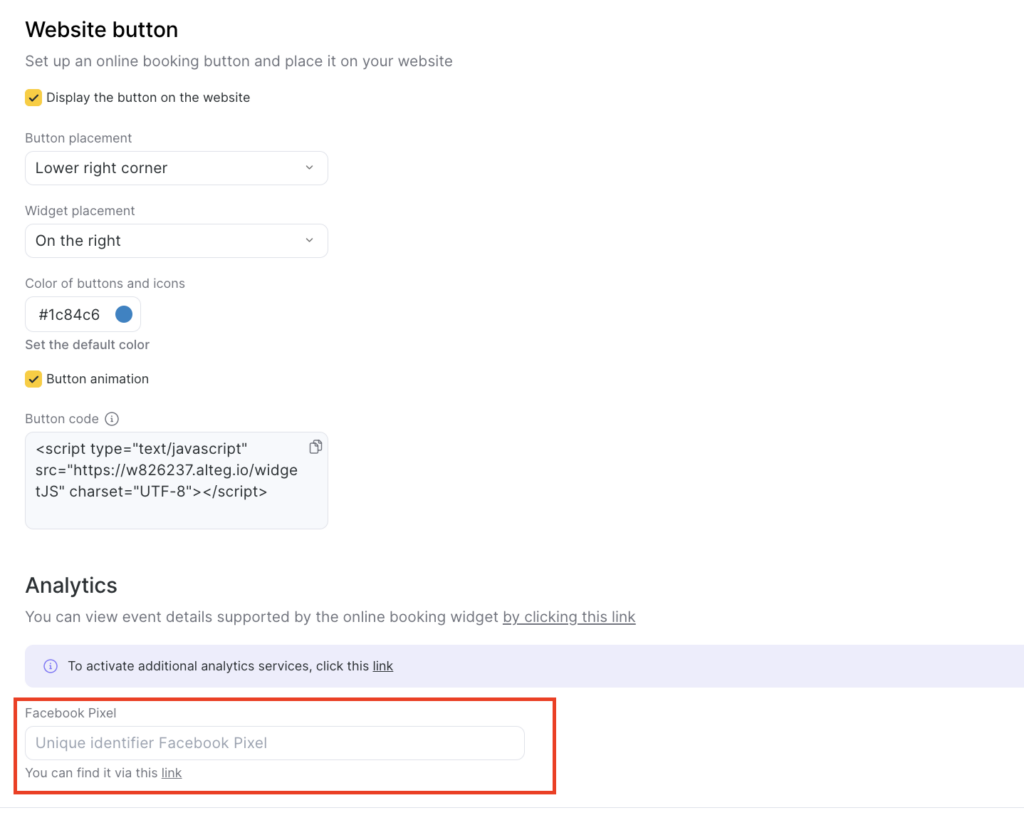Viewport: 1024px width, 835px height.
Task: Copy the button code with the copy icon
Action: tap(315, 446)
